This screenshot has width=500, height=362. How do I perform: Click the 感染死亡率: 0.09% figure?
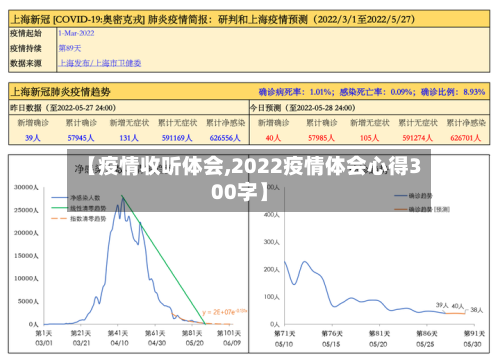[x=376, y=92]
